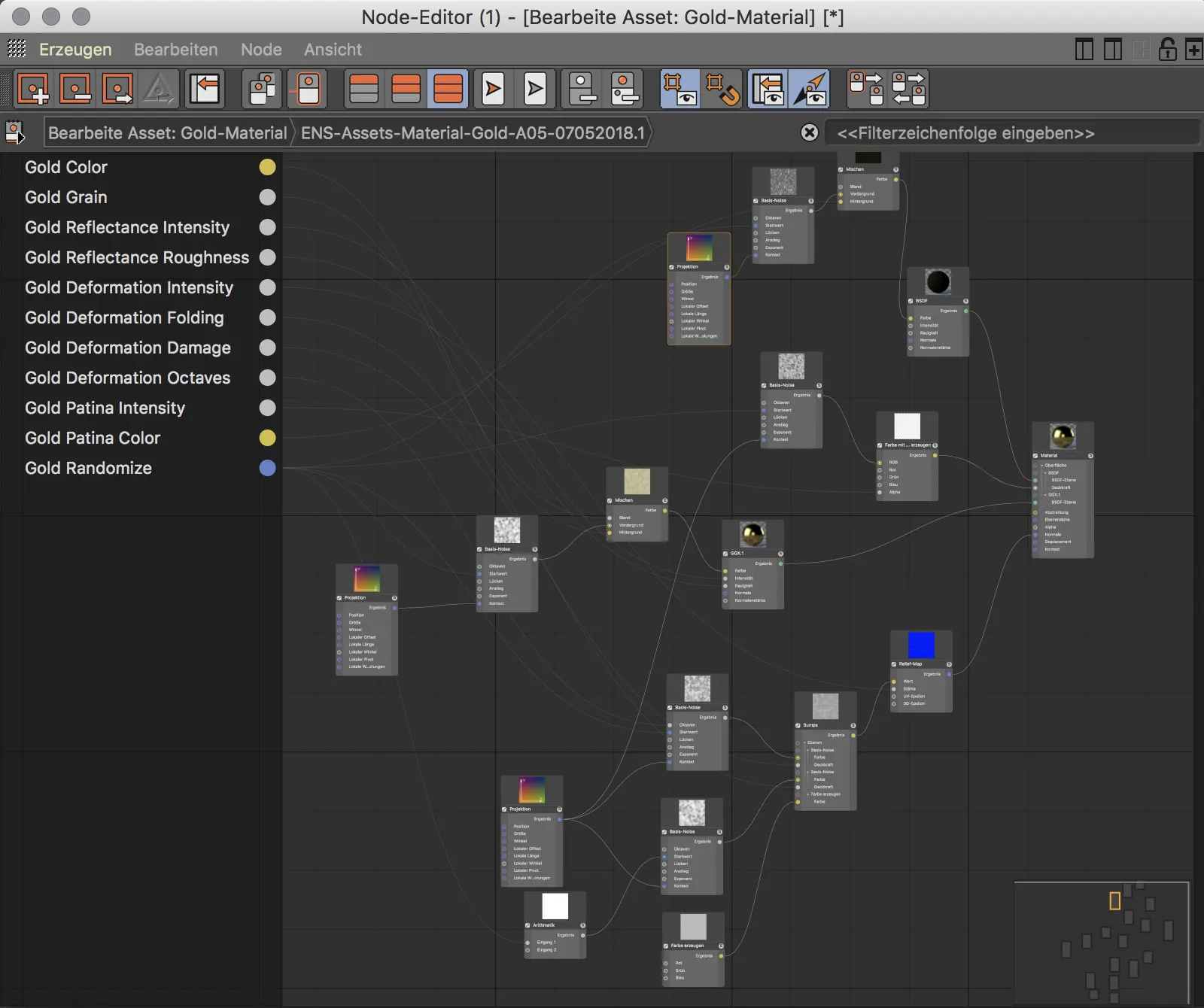Click the black play arrow icon
This screenshot has height=1008, width=1204.
pos(535,89)
